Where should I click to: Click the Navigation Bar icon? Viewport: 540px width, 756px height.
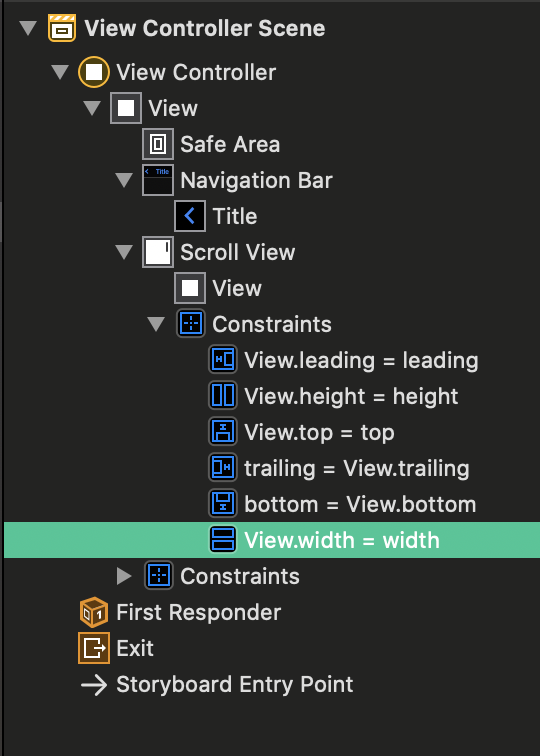click(x=158, y=180)
